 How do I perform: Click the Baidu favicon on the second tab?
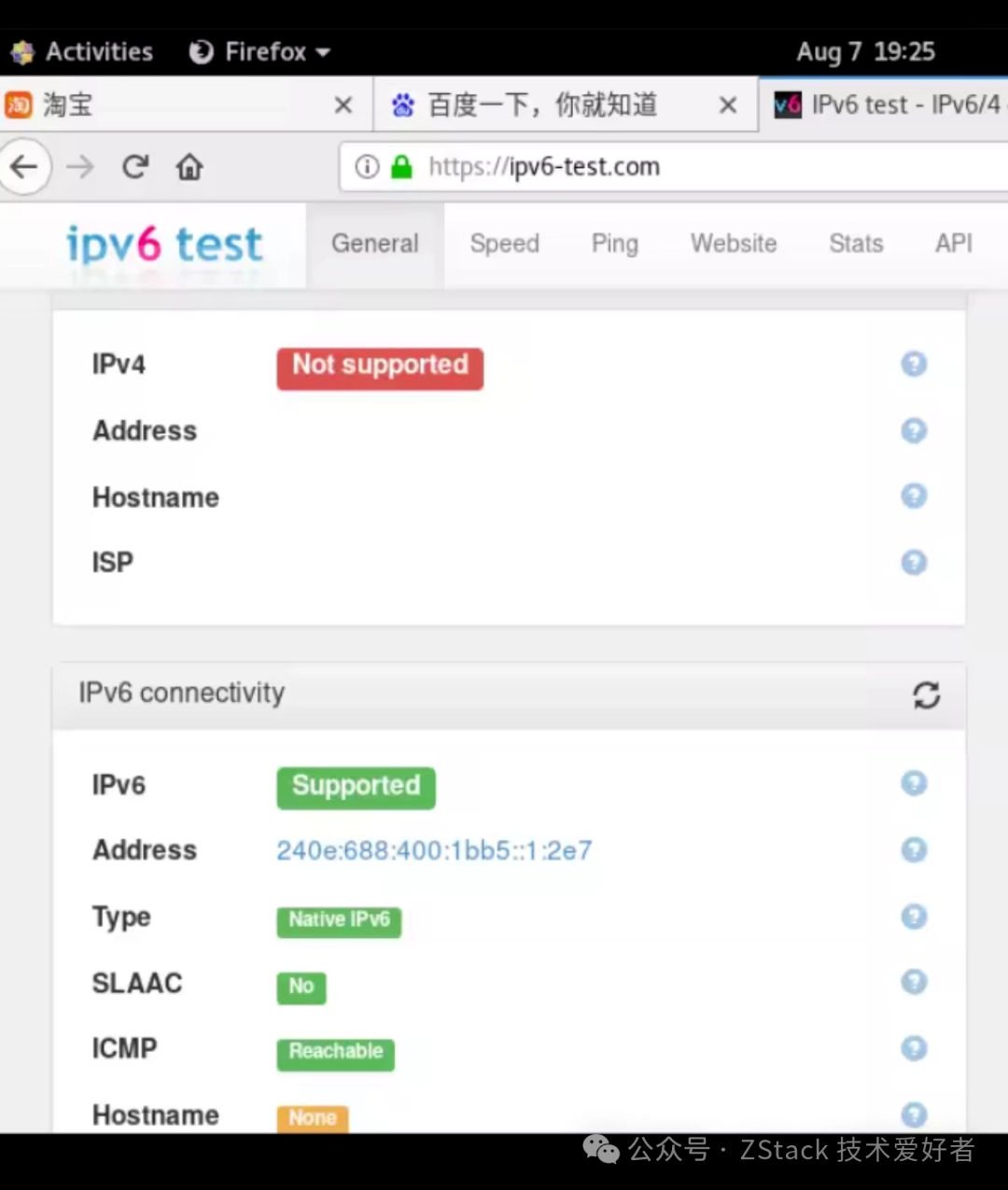403,105
